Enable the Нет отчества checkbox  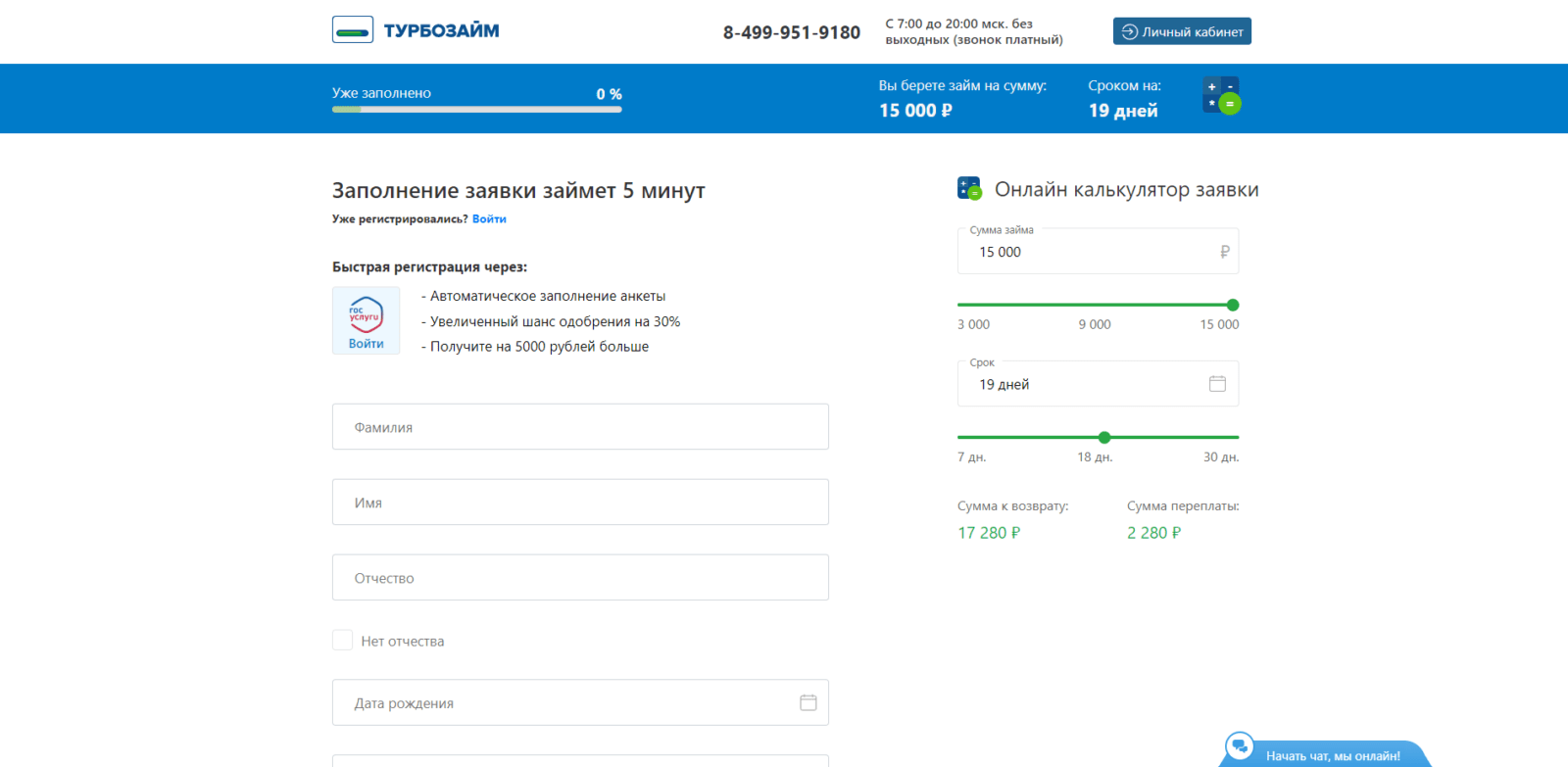pyautogui.click(x=342, y=641)
